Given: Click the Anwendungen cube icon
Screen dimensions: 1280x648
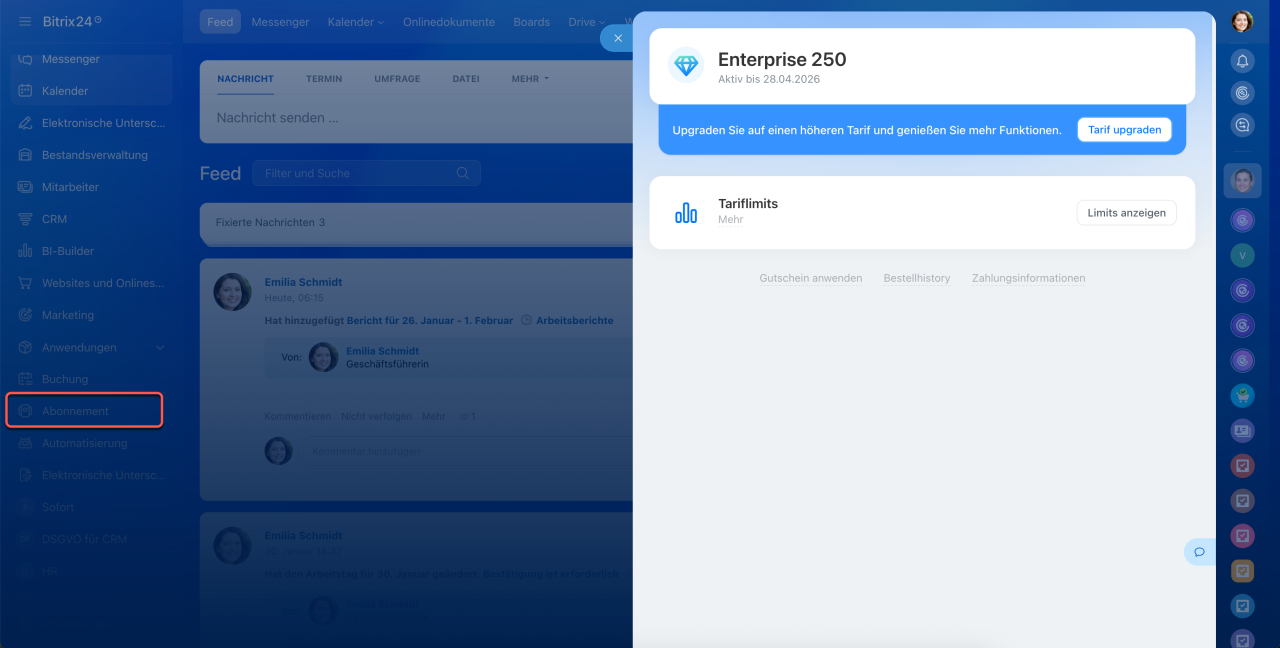Looking at the screenshot, I should [x=25, y=347].
